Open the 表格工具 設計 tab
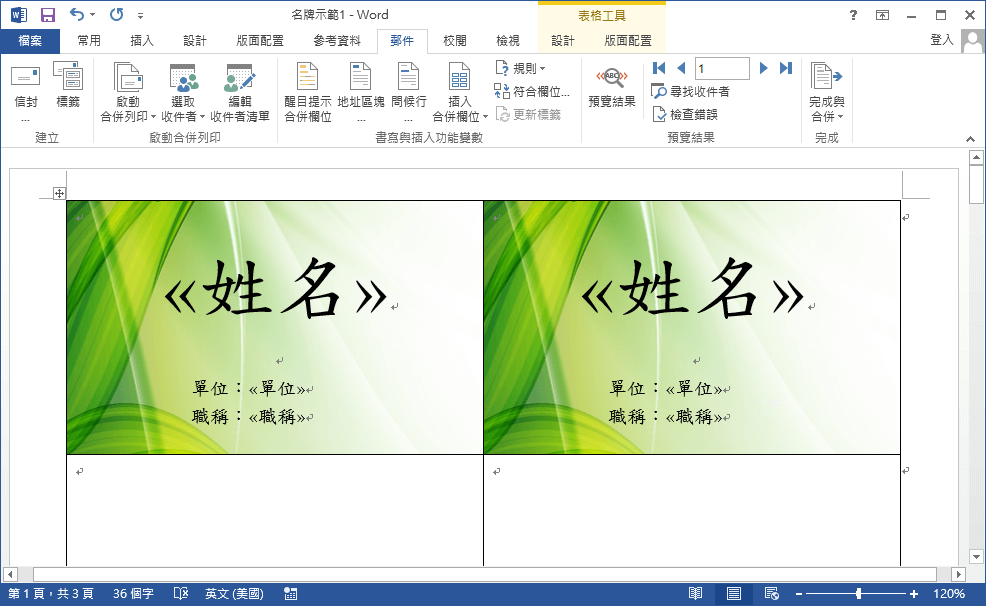 pyautogui.click(x=565, y=41)
